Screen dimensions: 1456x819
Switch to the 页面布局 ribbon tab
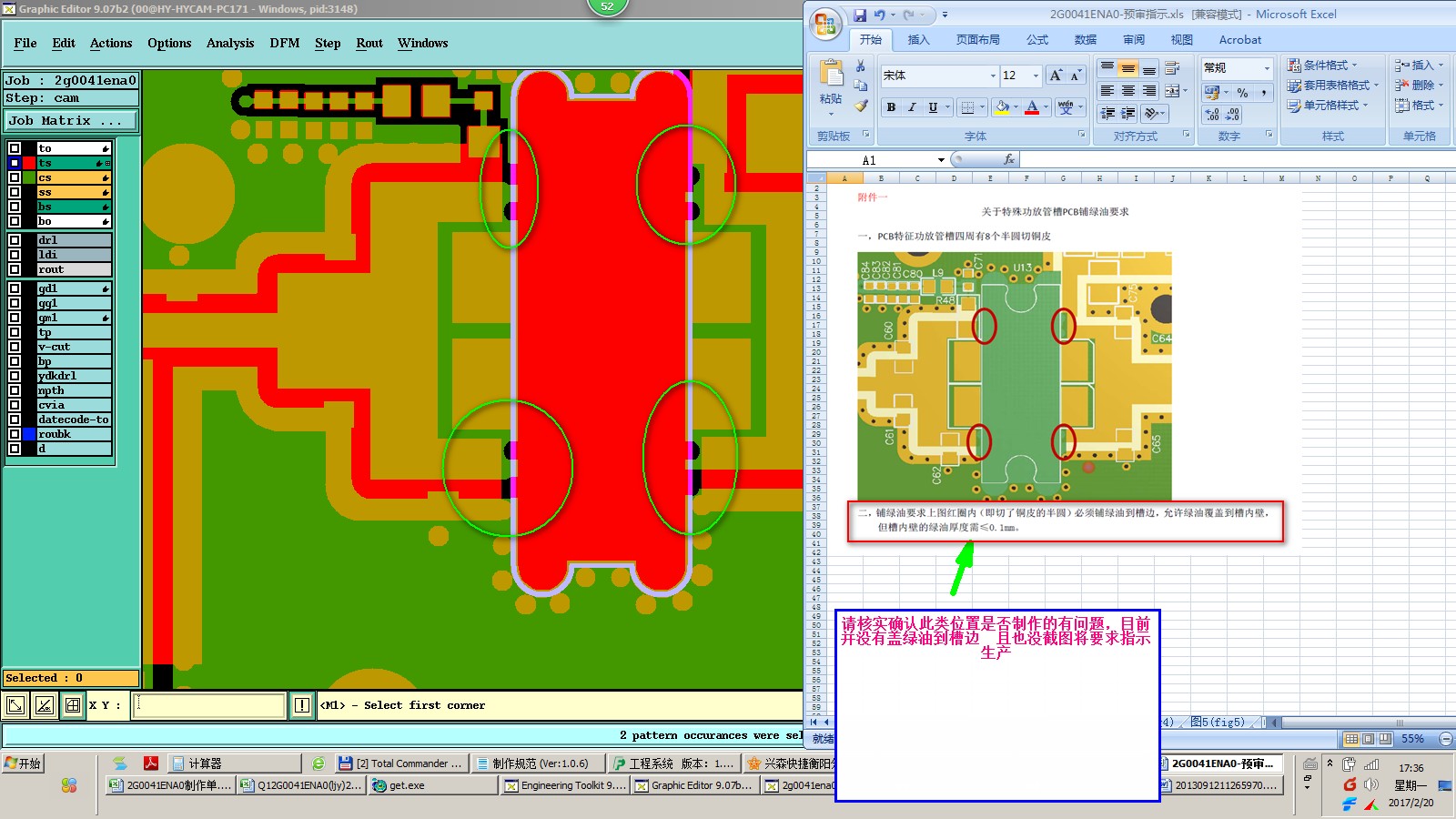[978, 40]
